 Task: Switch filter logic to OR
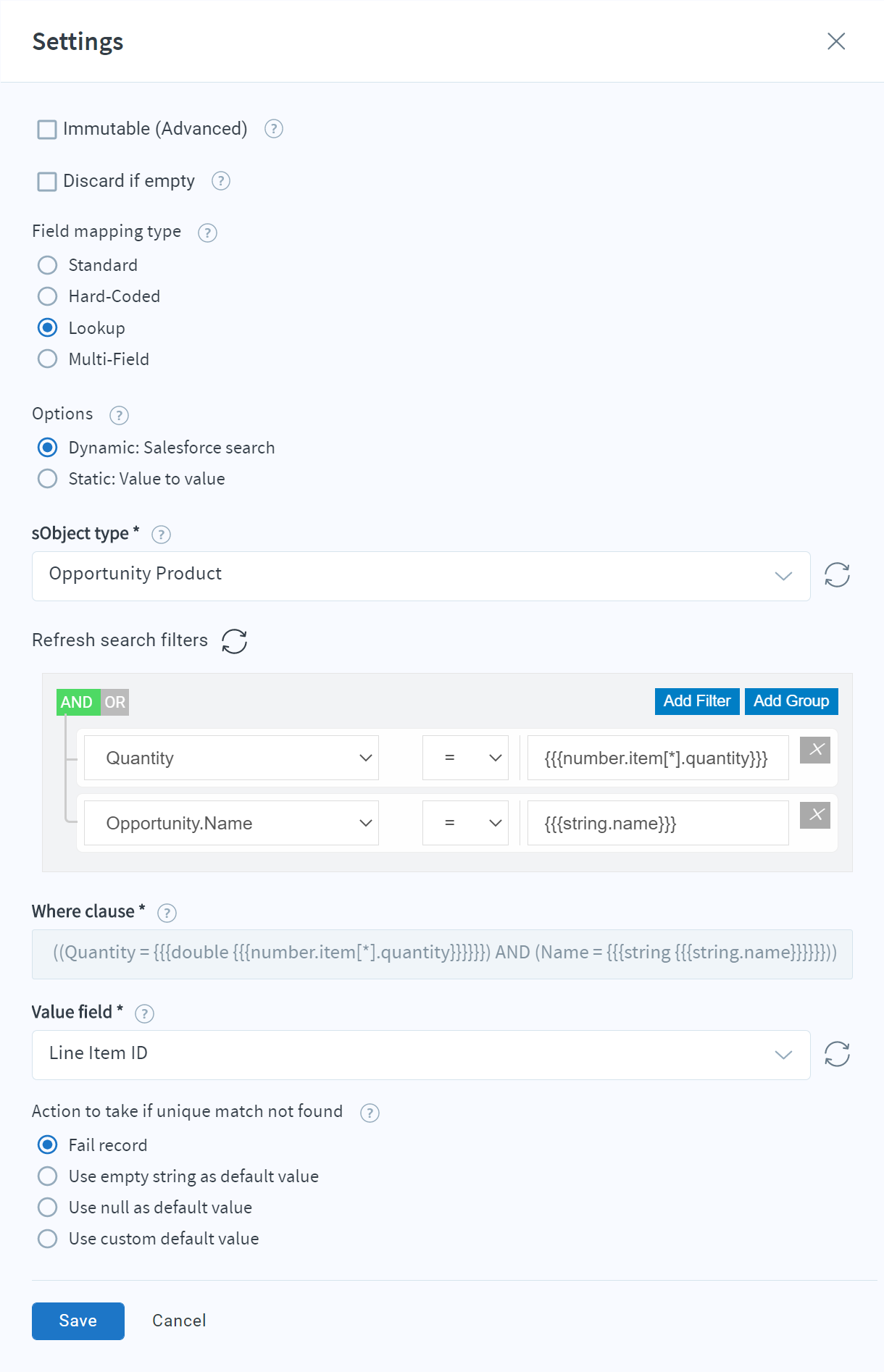pyautogui.click(x=114, y=702)
